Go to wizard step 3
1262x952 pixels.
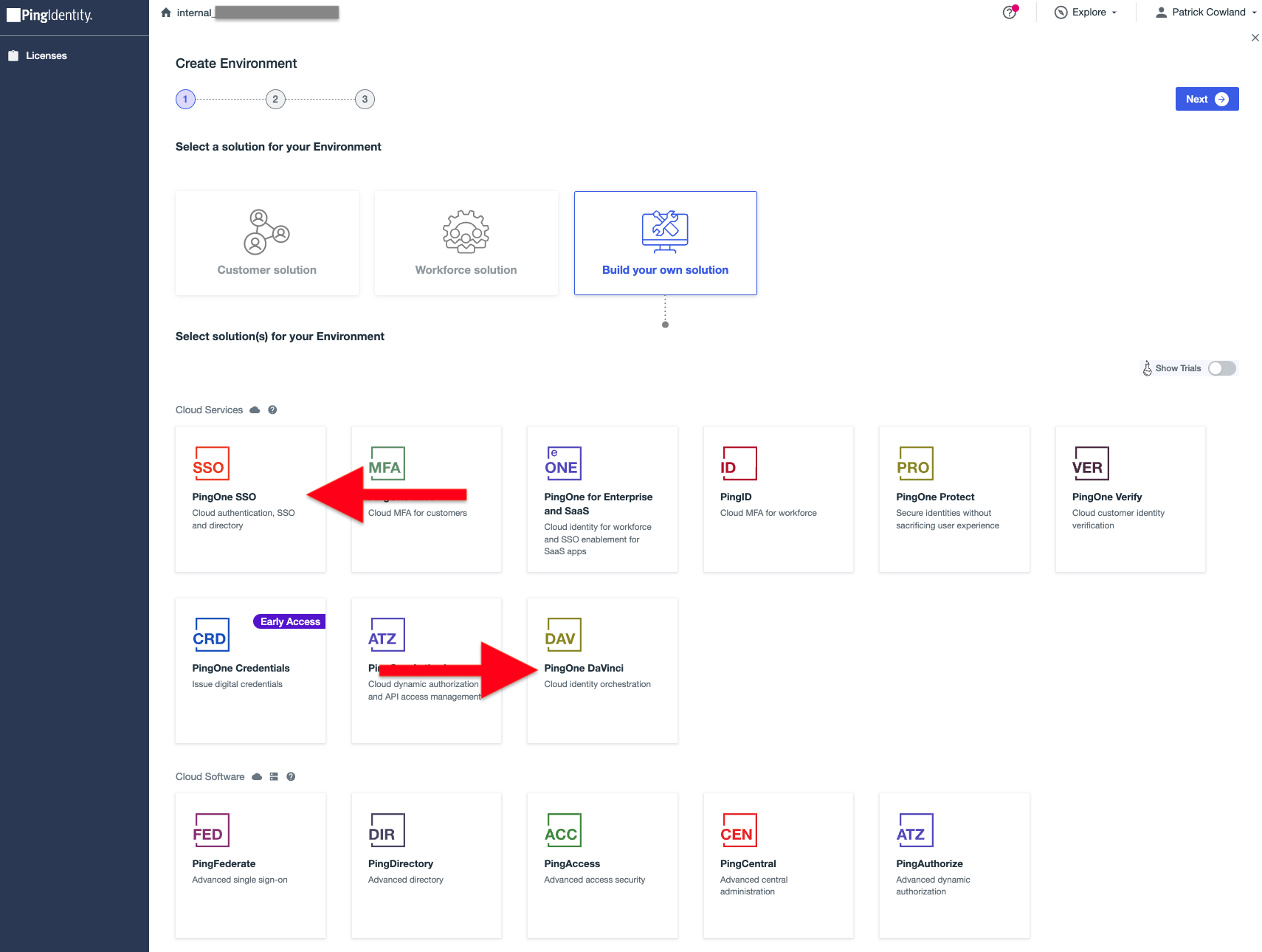pos(365,99)
